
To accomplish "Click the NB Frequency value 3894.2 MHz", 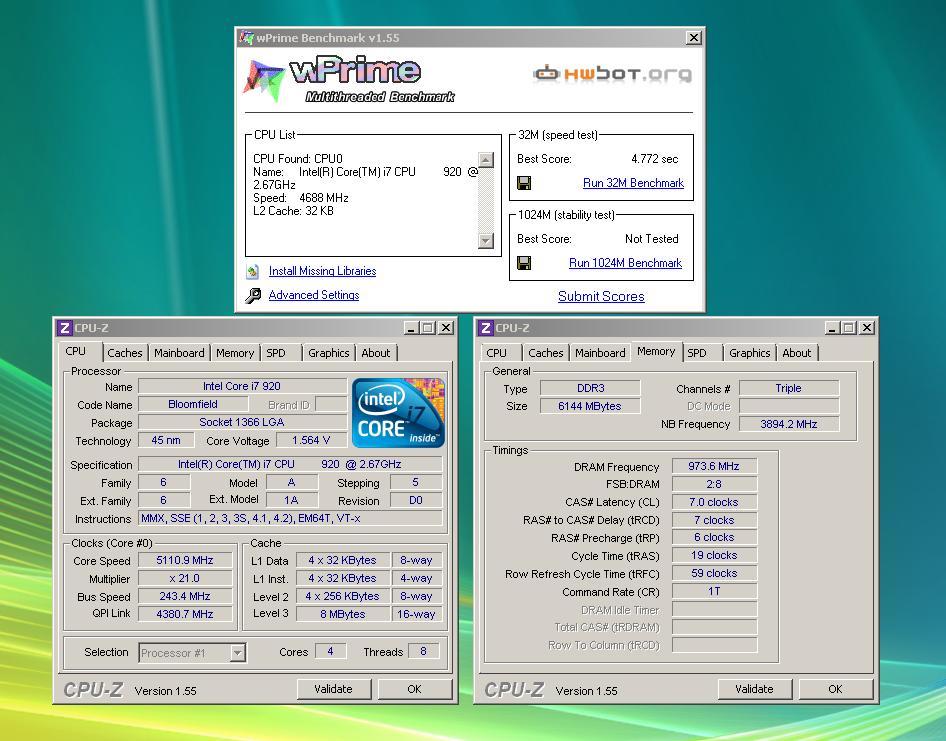I will (x=789, y=424).
